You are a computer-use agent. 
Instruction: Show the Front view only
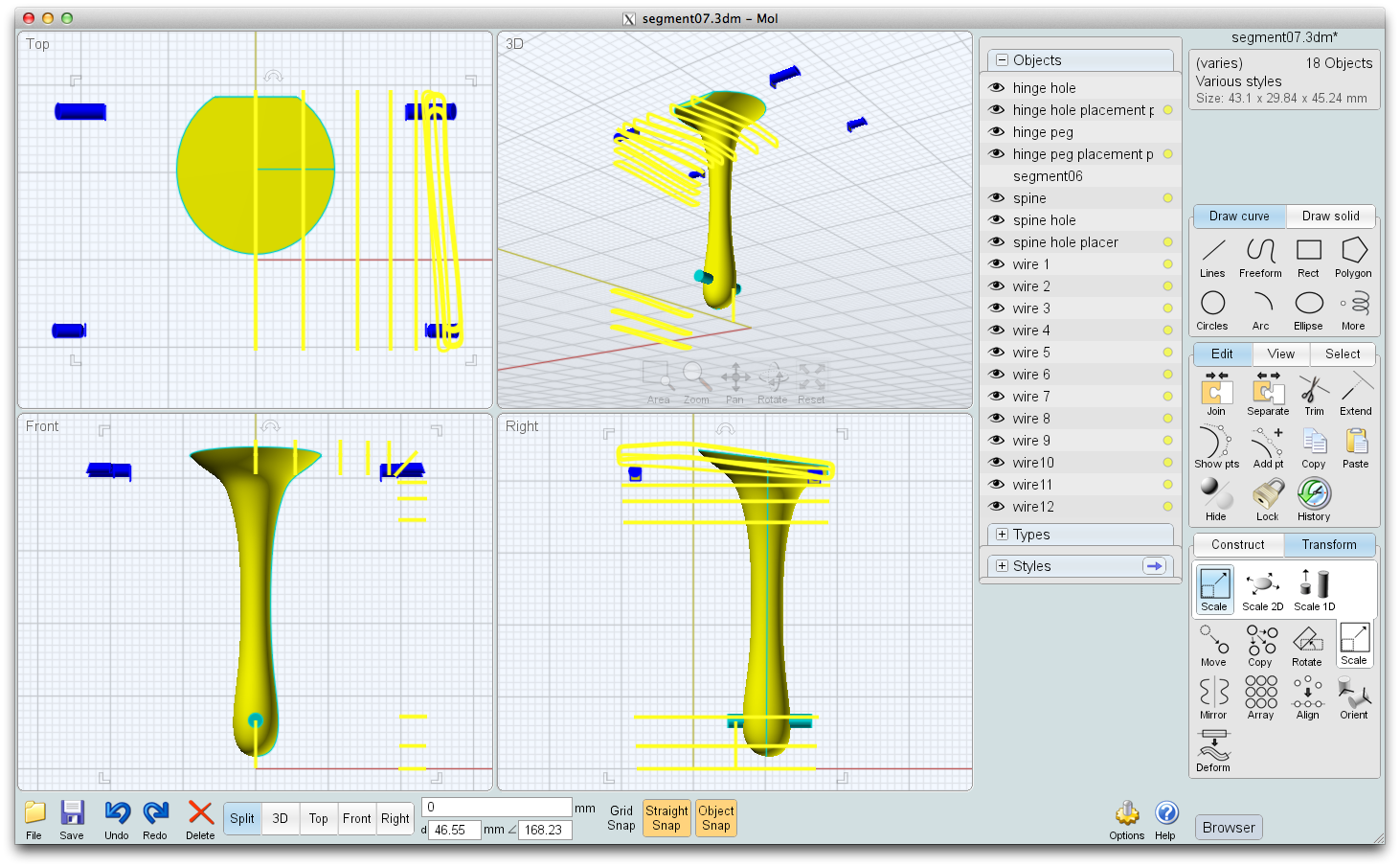[356, 818]
